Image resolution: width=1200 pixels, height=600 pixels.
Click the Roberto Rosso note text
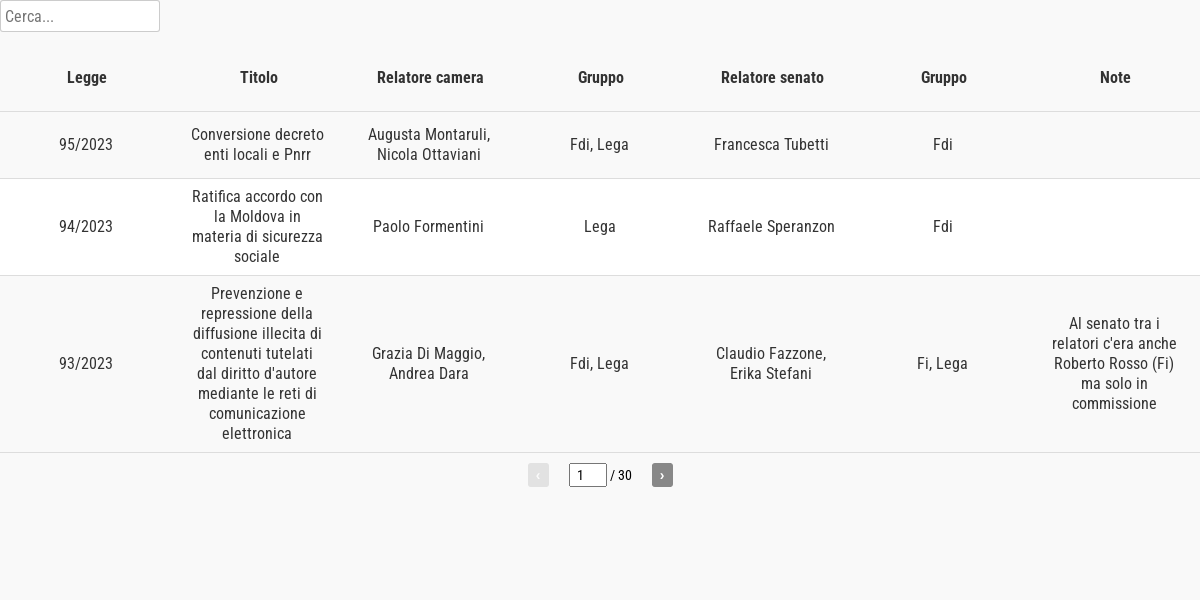coord(1114,364)
